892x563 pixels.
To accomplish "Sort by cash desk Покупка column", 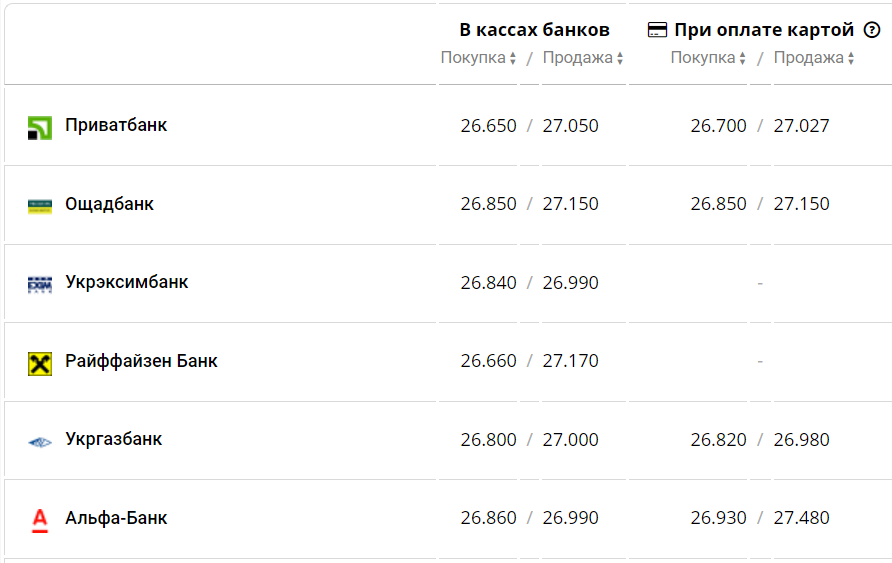I will tap(478, 58).
